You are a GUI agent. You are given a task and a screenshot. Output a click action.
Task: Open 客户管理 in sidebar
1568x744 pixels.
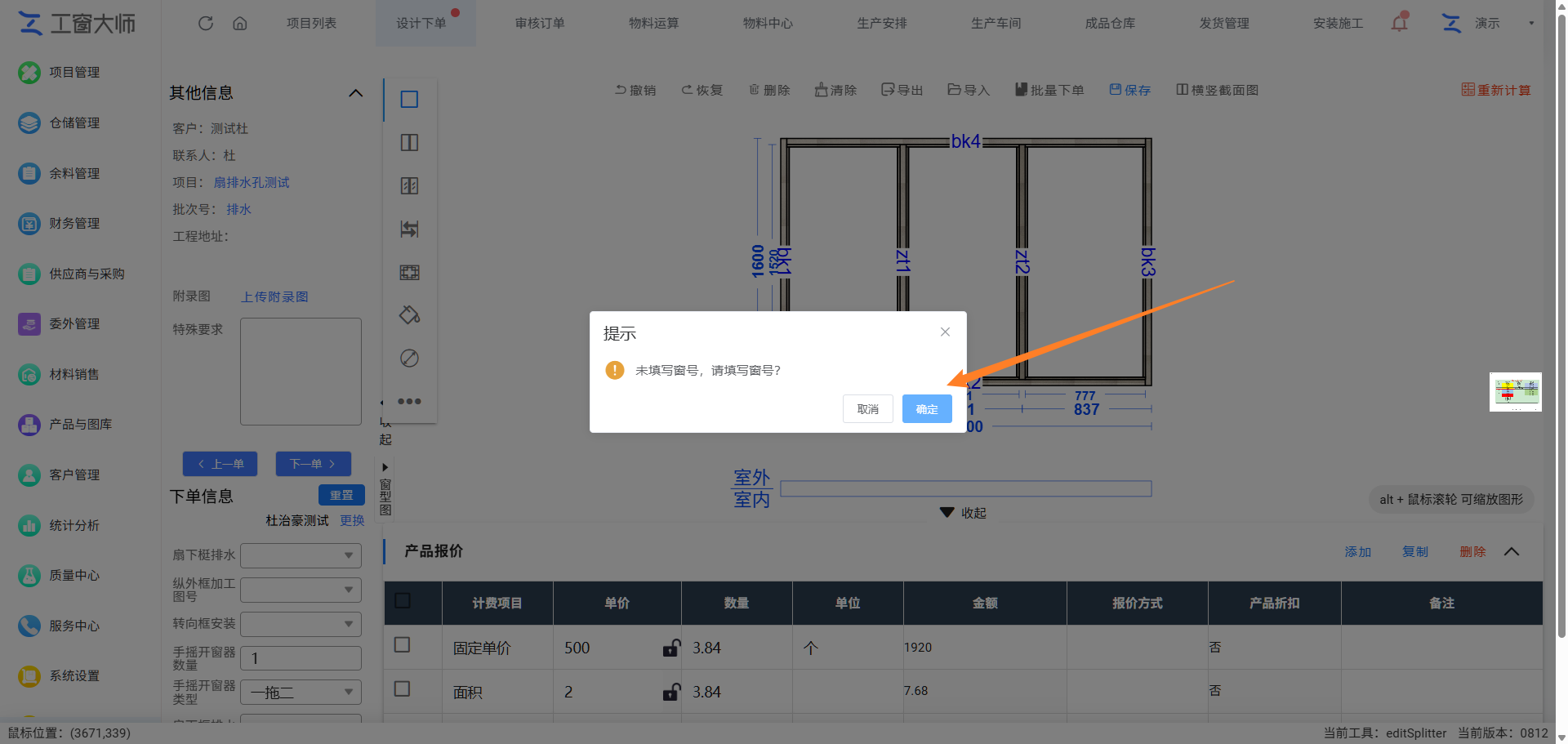click(59, 475)
